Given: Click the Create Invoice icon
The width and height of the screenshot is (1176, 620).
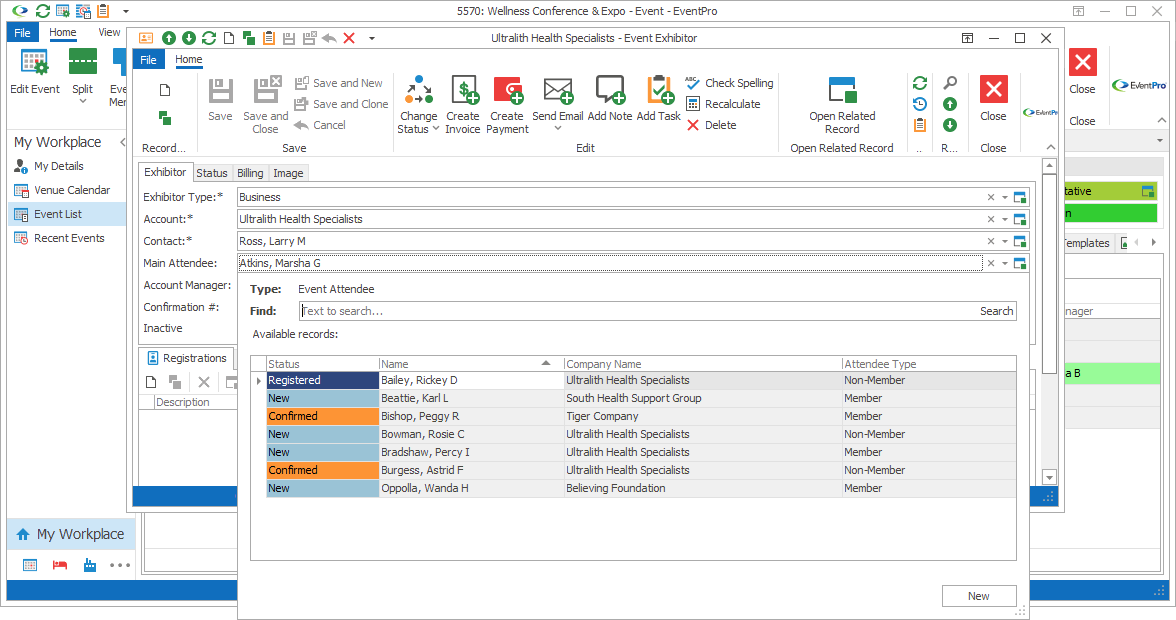Looking at the screenshot, I should coord(463,91).
